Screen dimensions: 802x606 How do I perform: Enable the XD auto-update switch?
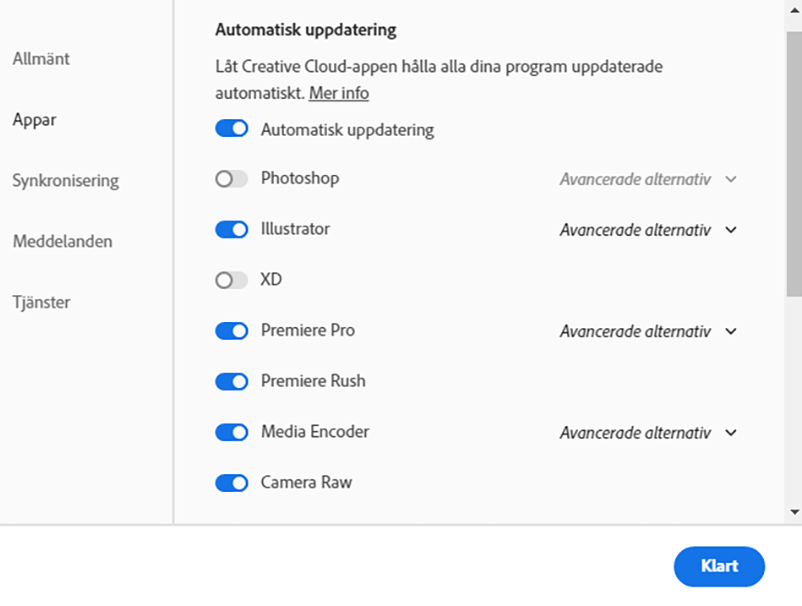click(x=231, y=280)
